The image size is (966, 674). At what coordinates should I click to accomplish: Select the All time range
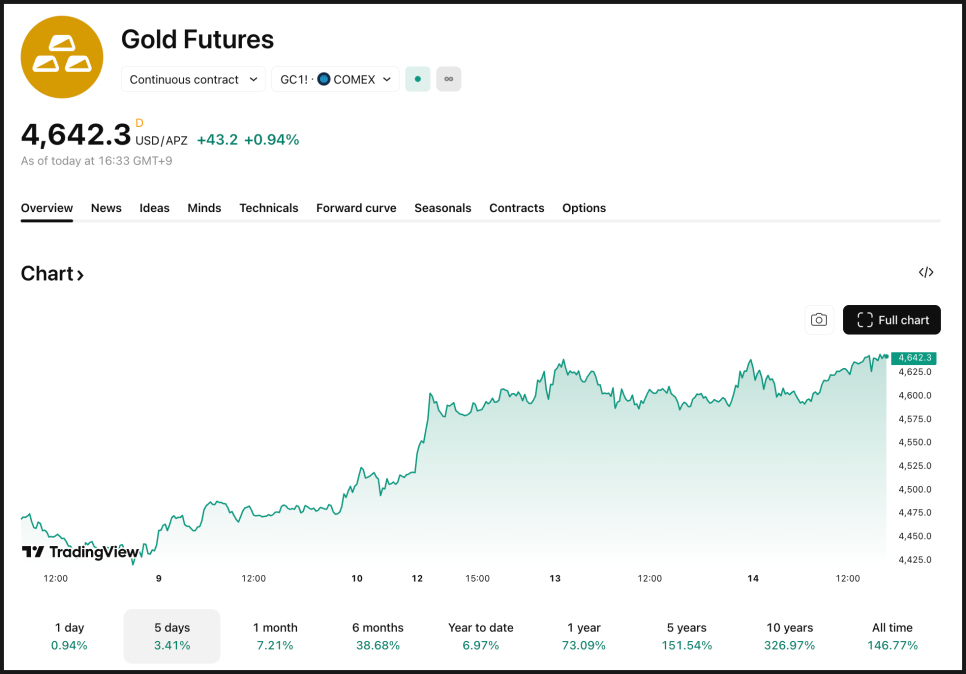892,636
